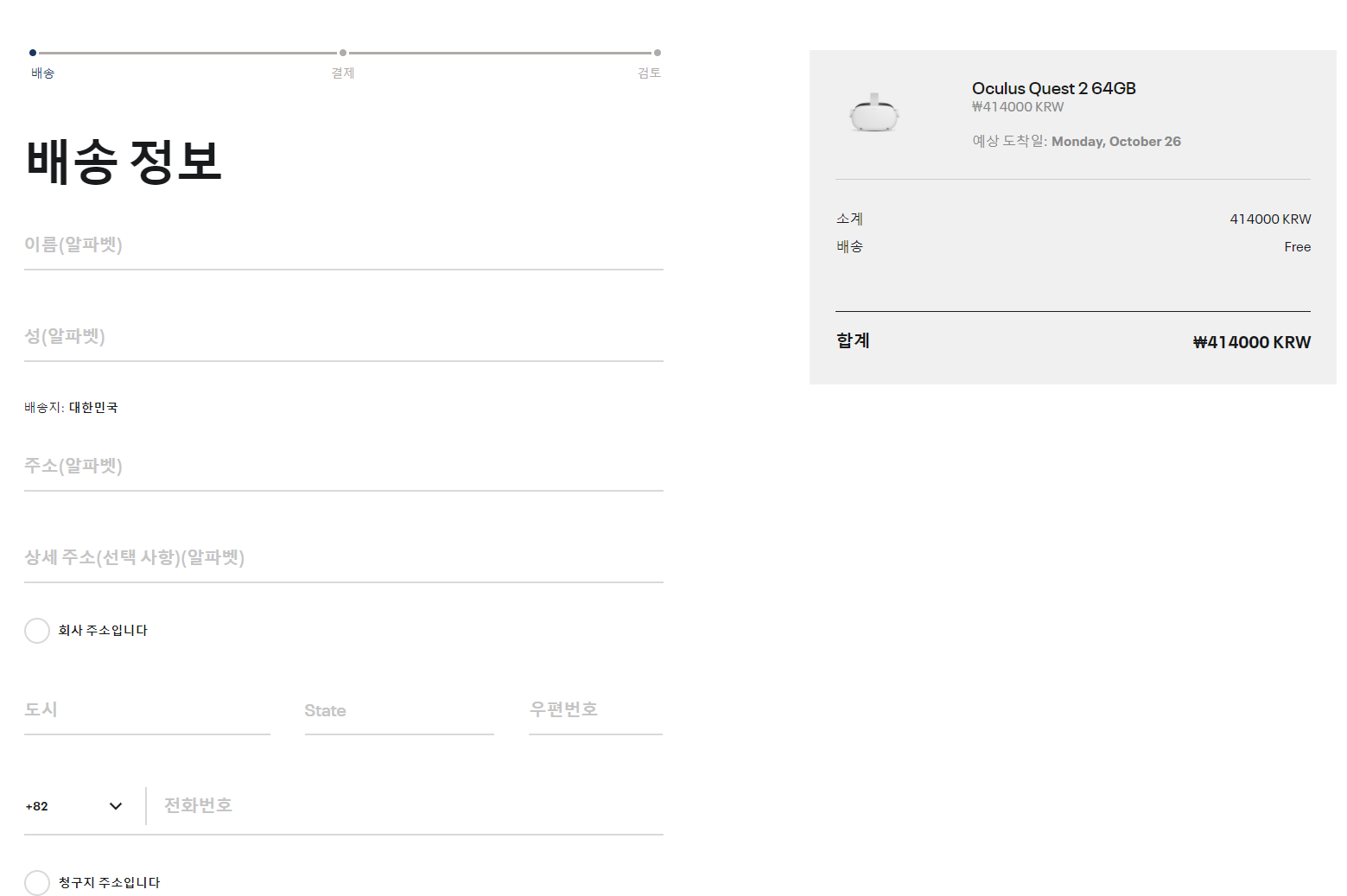Image resolution: width=1347 pixels, height=896 pixels.
Task: Click the Oculus Quest 2 64GB product title
Action: [x=1054, y=88]
